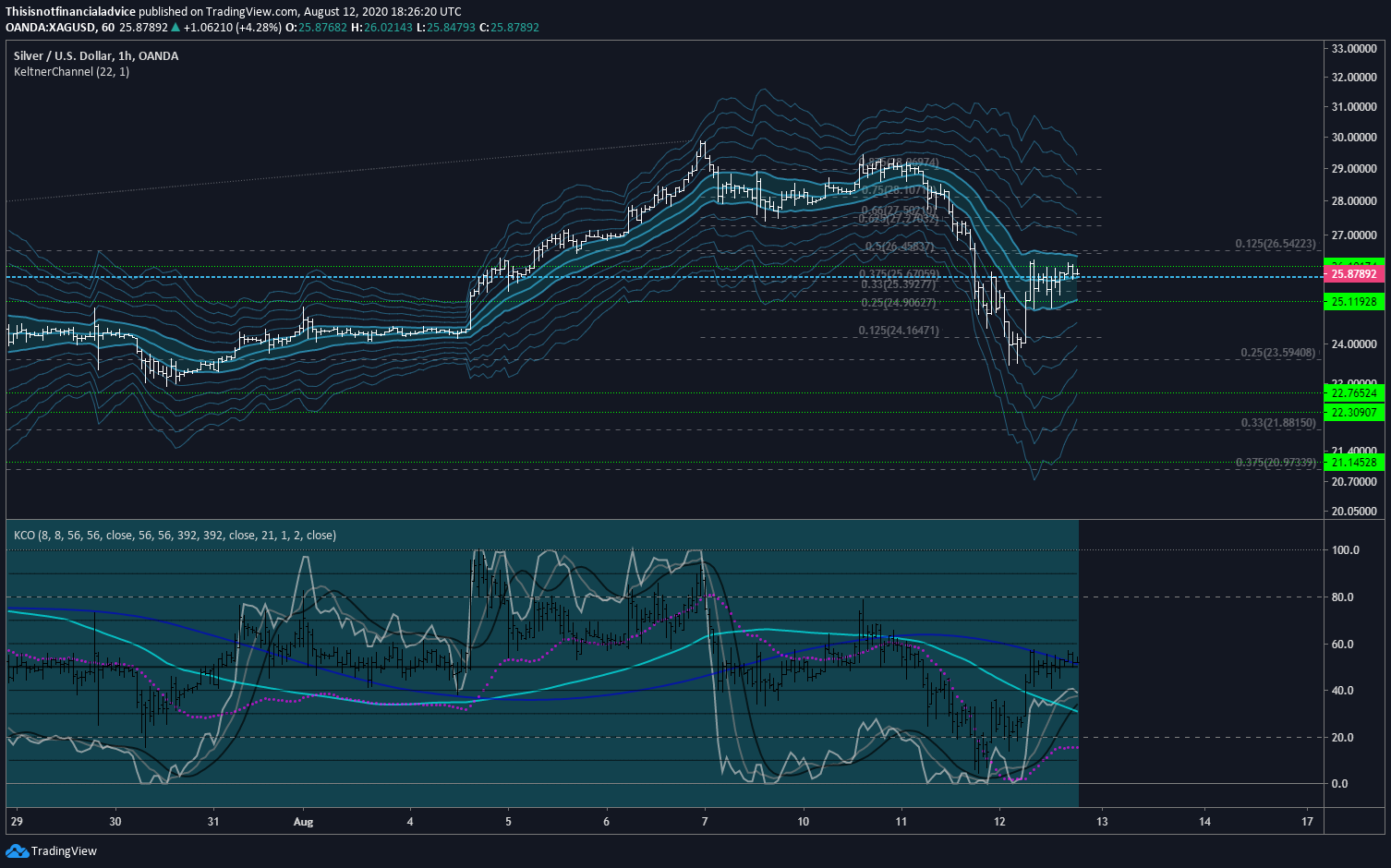Click the '17' date label on the time axis
This screenshot has height=868, width=1391.
coord(1307,822)
